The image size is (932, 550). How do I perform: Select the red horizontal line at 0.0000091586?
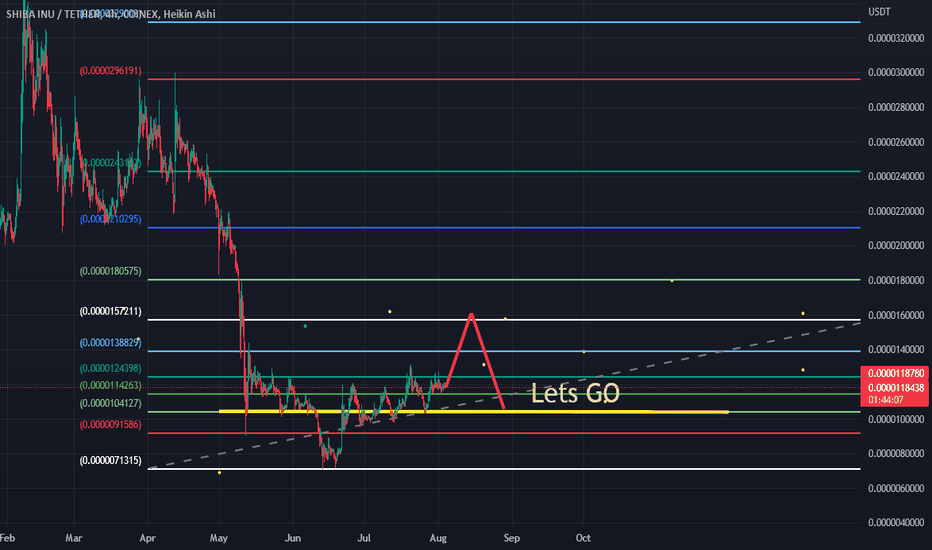(x=504, y=433)
